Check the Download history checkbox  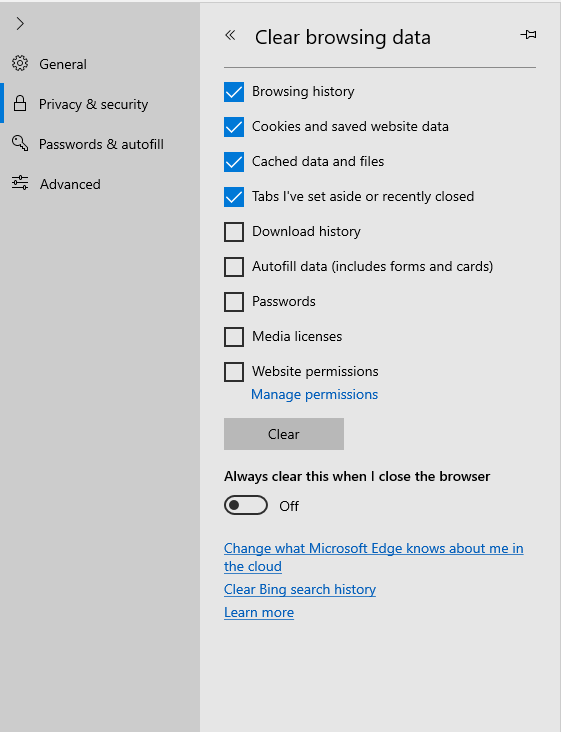pyautogui.click(x=234, y=232)
